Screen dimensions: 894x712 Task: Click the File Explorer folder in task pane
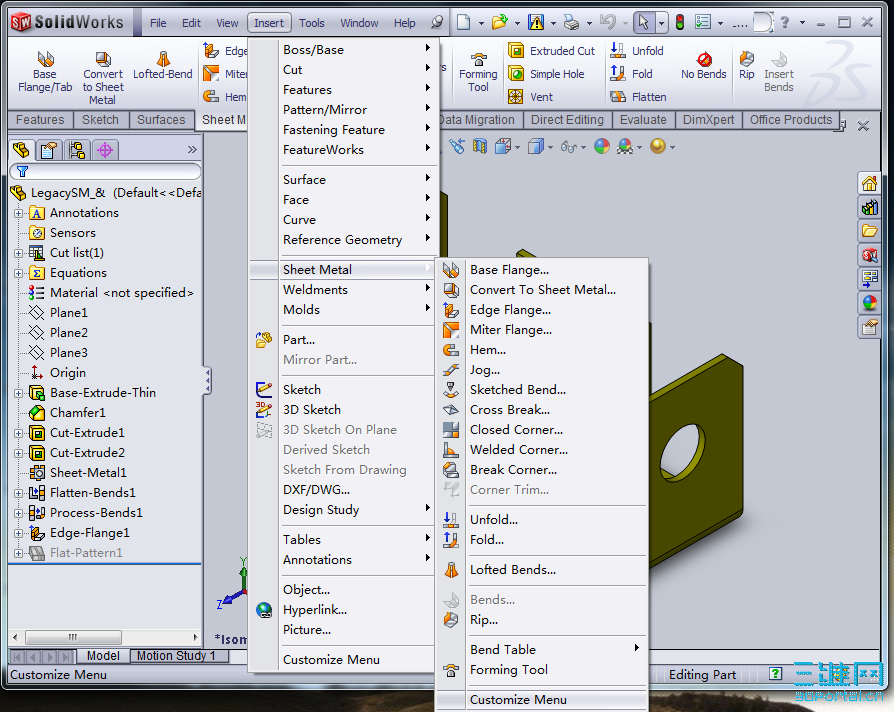tap(869, 231)
